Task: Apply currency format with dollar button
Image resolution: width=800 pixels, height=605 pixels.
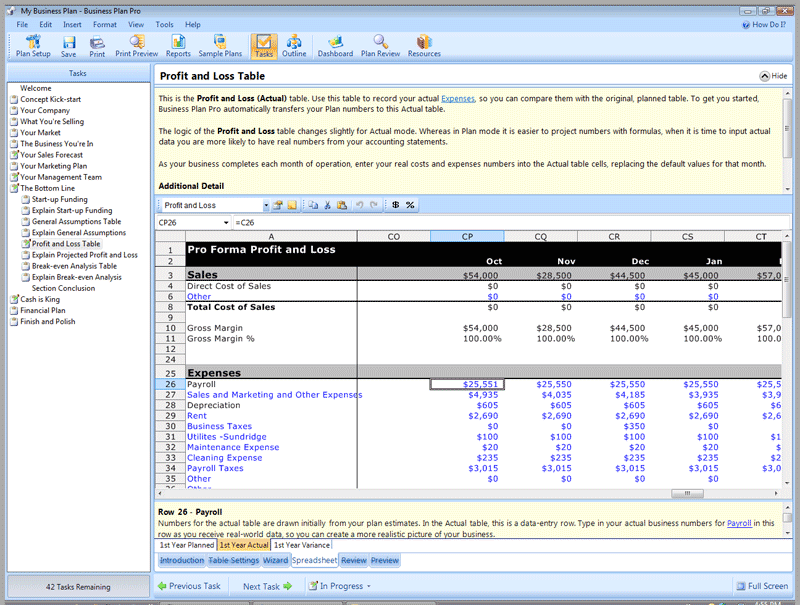Action: click(396, 205)
